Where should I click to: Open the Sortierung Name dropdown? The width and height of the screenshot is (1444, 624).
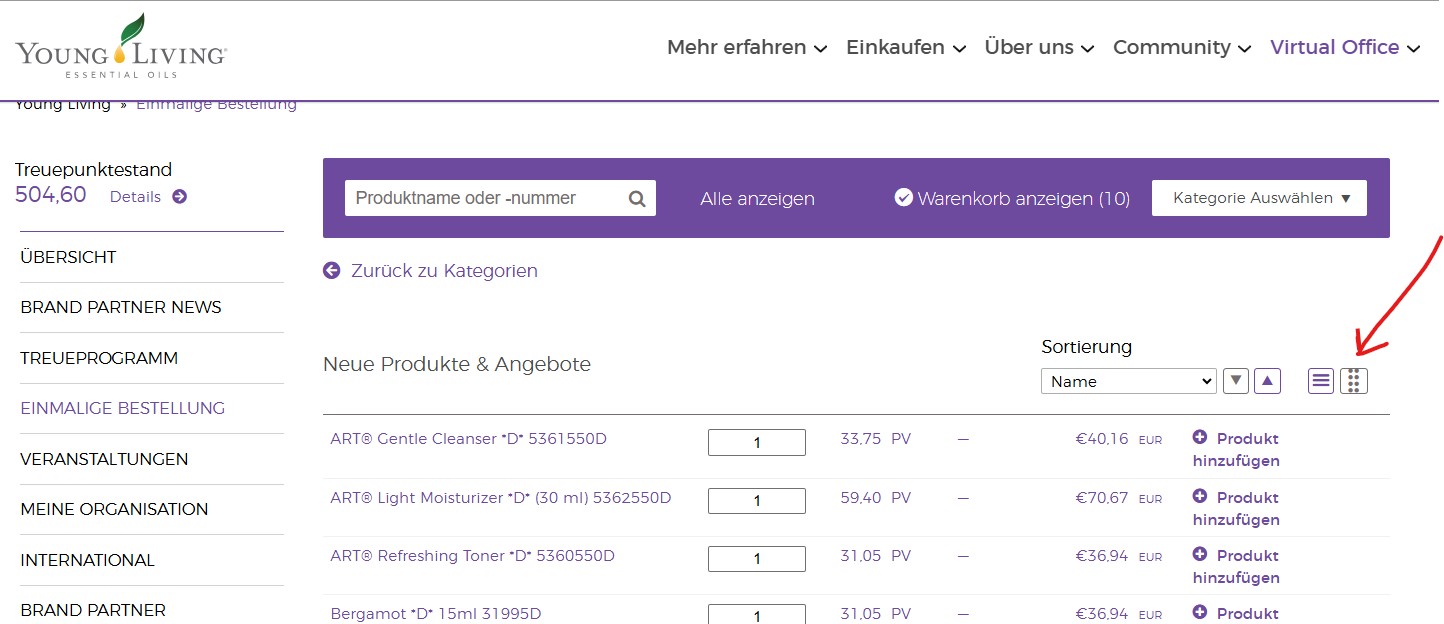1128,381
